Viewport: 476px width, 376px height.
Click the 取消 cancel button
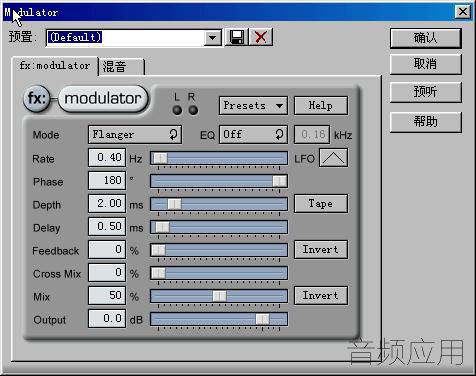point(426,64)
